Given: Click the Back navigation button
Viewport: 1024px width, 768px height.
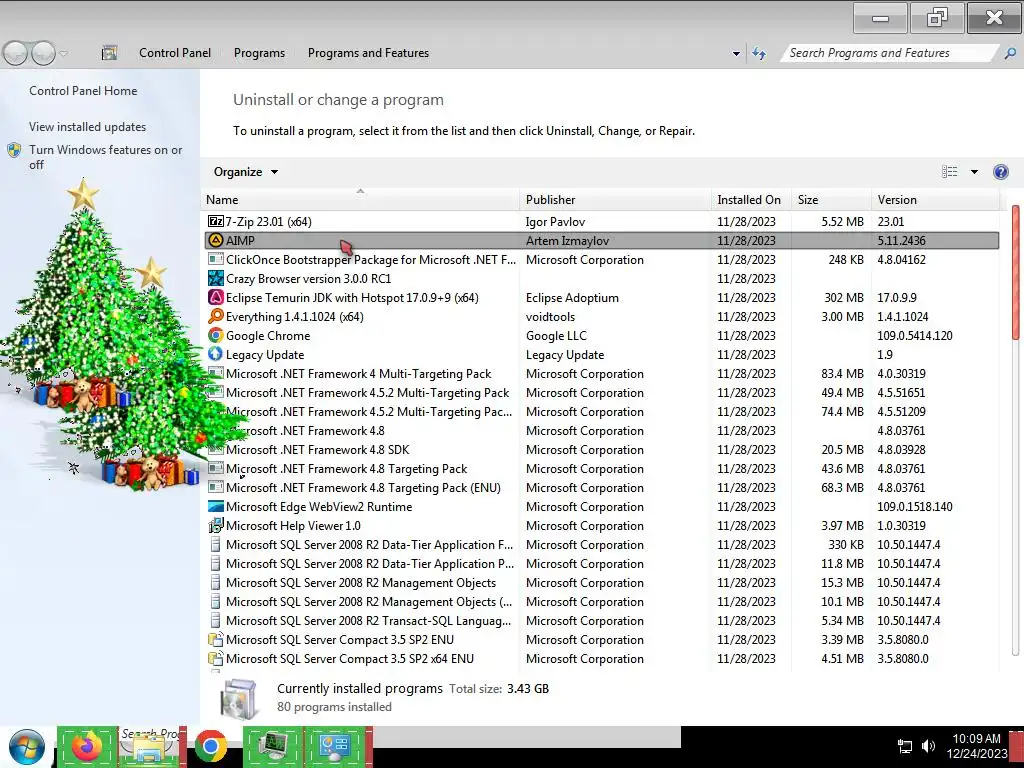Looking at the screenshot, I should coord(16,54).
